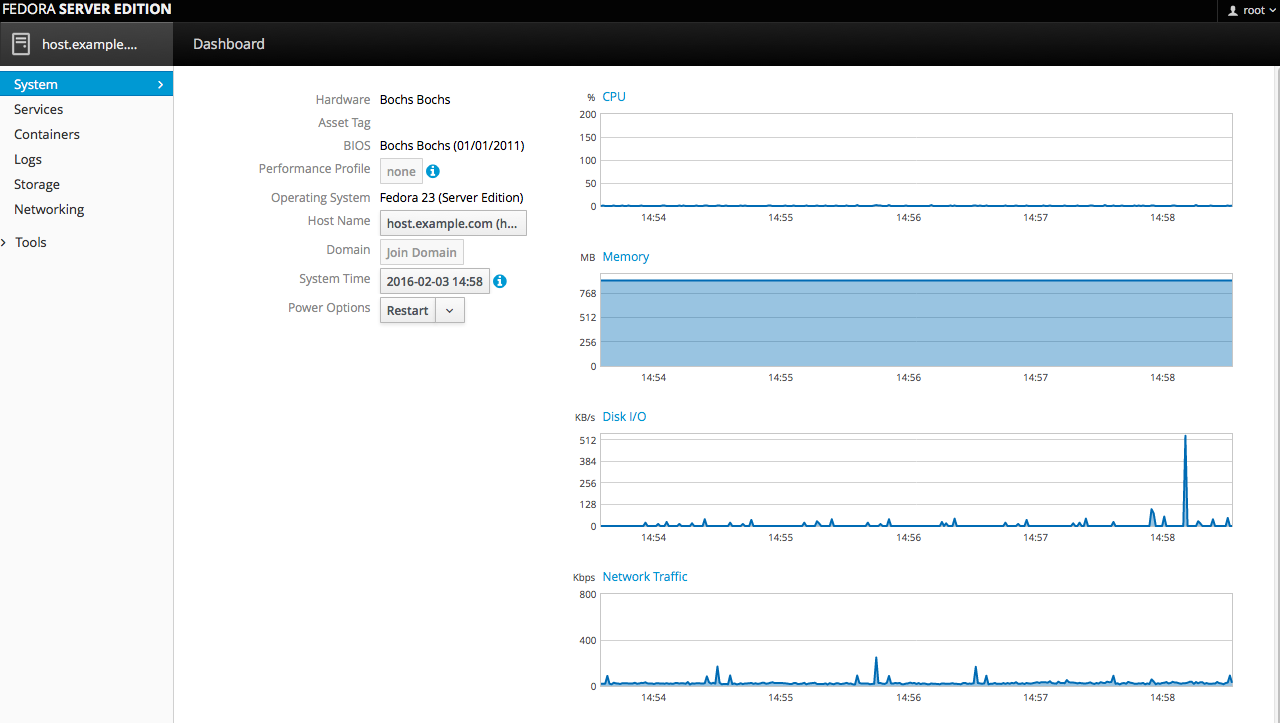Open the CPU graph link
Screen dimensions: 1280x723
pos(614,96)
